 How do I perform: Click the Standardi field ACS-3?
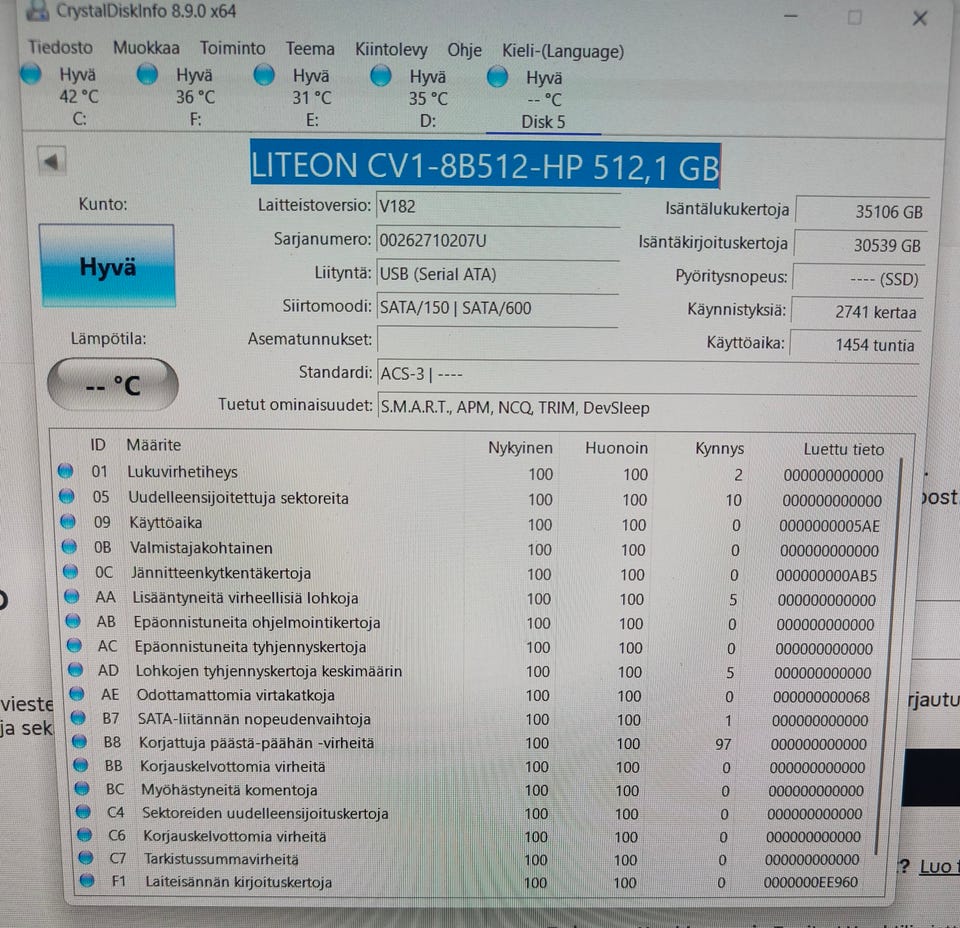tap(648, 374)
